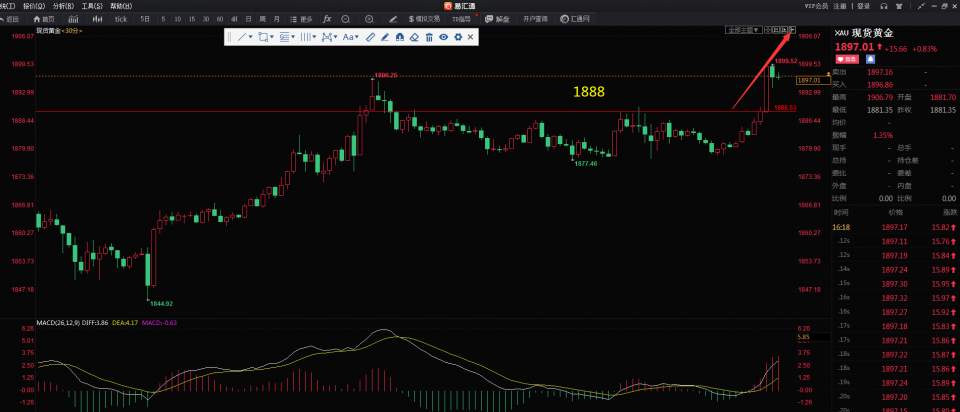Open the 汇通网 website link
Screen dimensions: 960x412
[576, 19]
